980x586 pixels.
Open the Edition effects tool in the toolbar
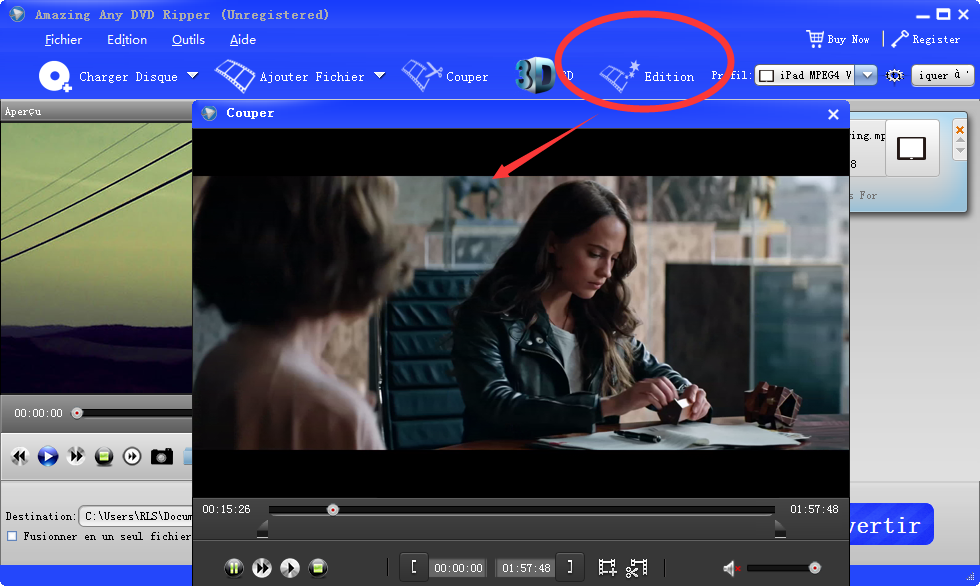coord(647,76)
